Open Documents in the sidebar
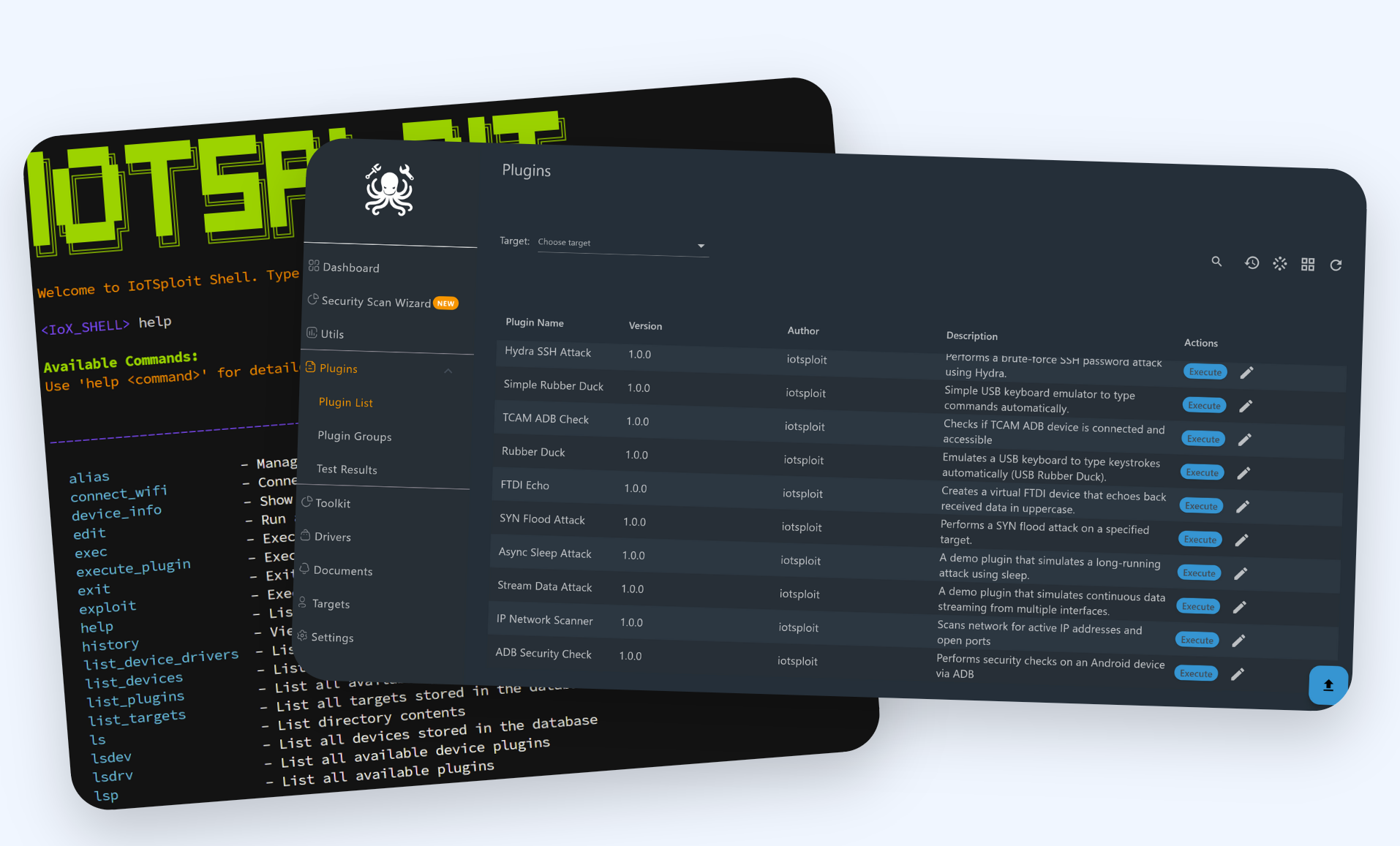Screen dimensions: 1400x846 click(336, 570)
